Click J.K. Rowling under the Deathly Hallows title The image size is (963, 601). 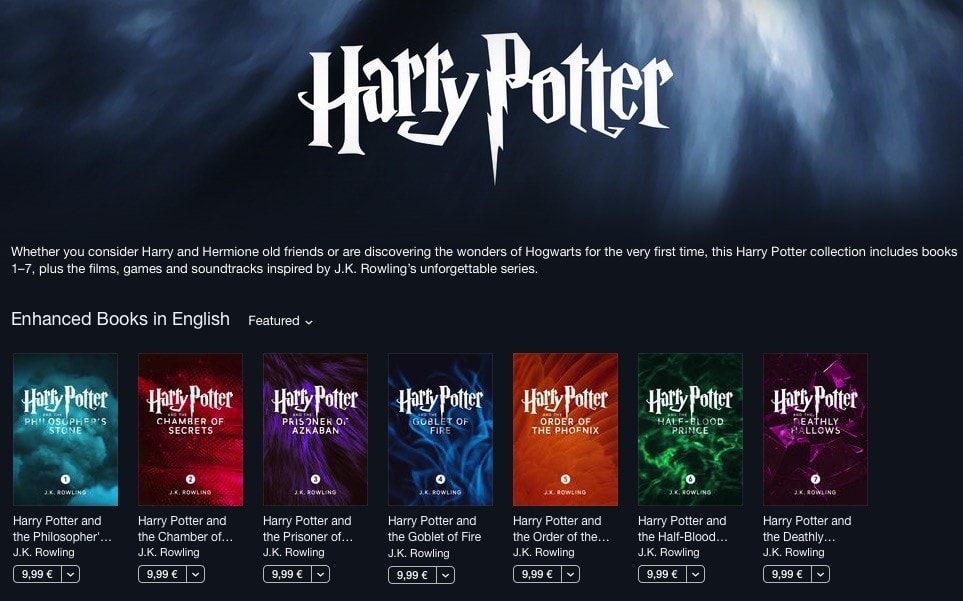point(793,553)
